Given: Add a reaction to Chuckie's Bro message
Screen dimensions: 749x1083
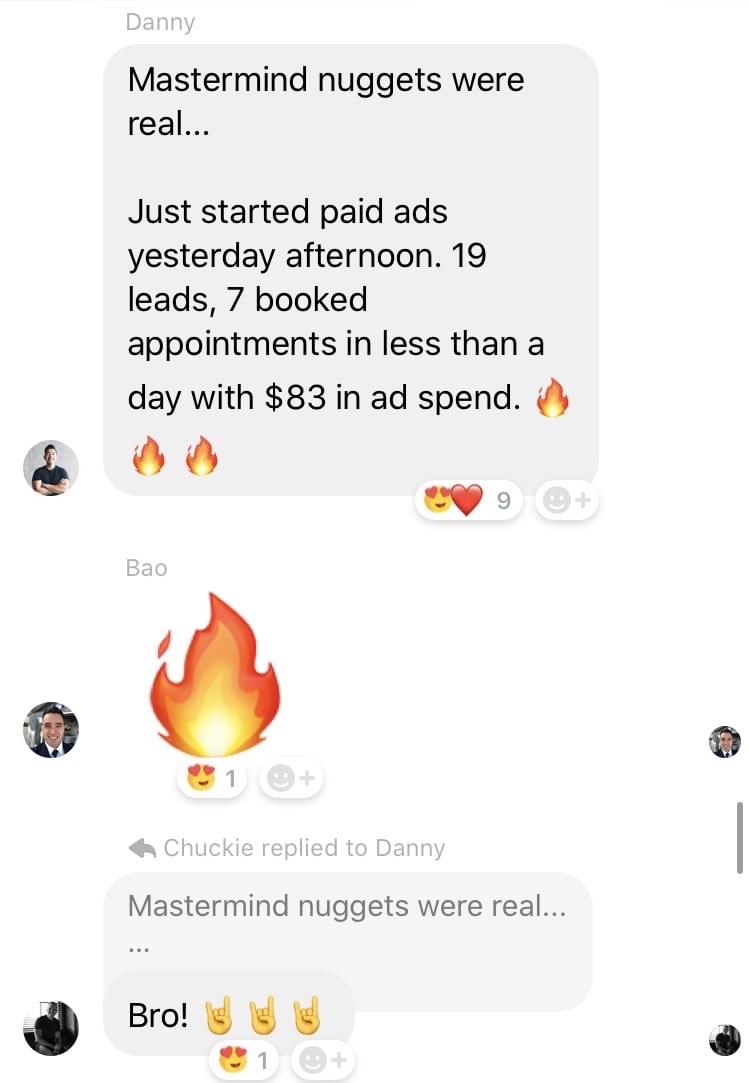Looking at the screenshot, I should [x=323, y=1059].
